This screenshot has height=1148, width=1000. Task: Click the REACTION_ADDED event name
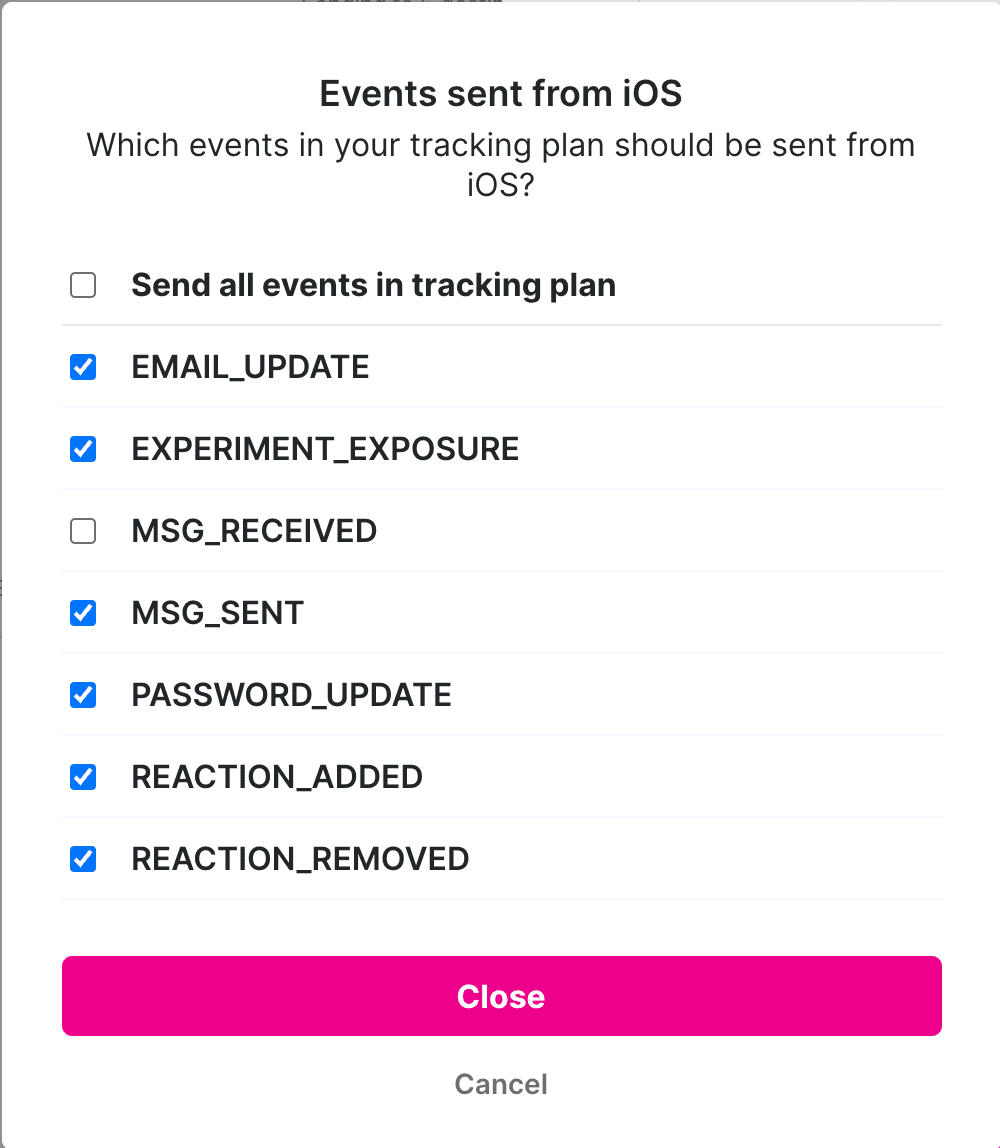click(x=277, y=777)
